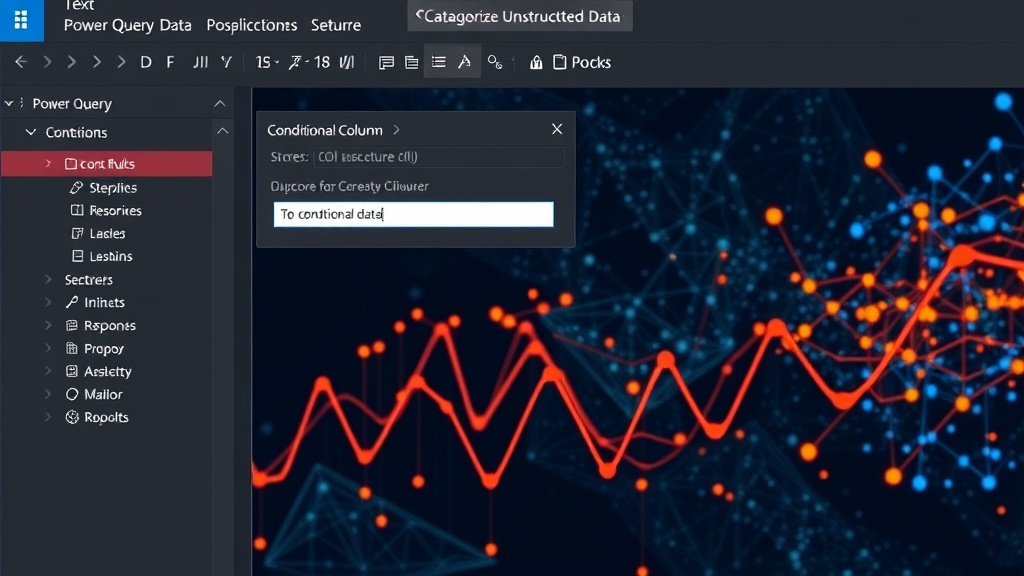The width and height of the screenshot is (1024, 576).
Task: Click the Pocks button
Action: coord(582,62)
